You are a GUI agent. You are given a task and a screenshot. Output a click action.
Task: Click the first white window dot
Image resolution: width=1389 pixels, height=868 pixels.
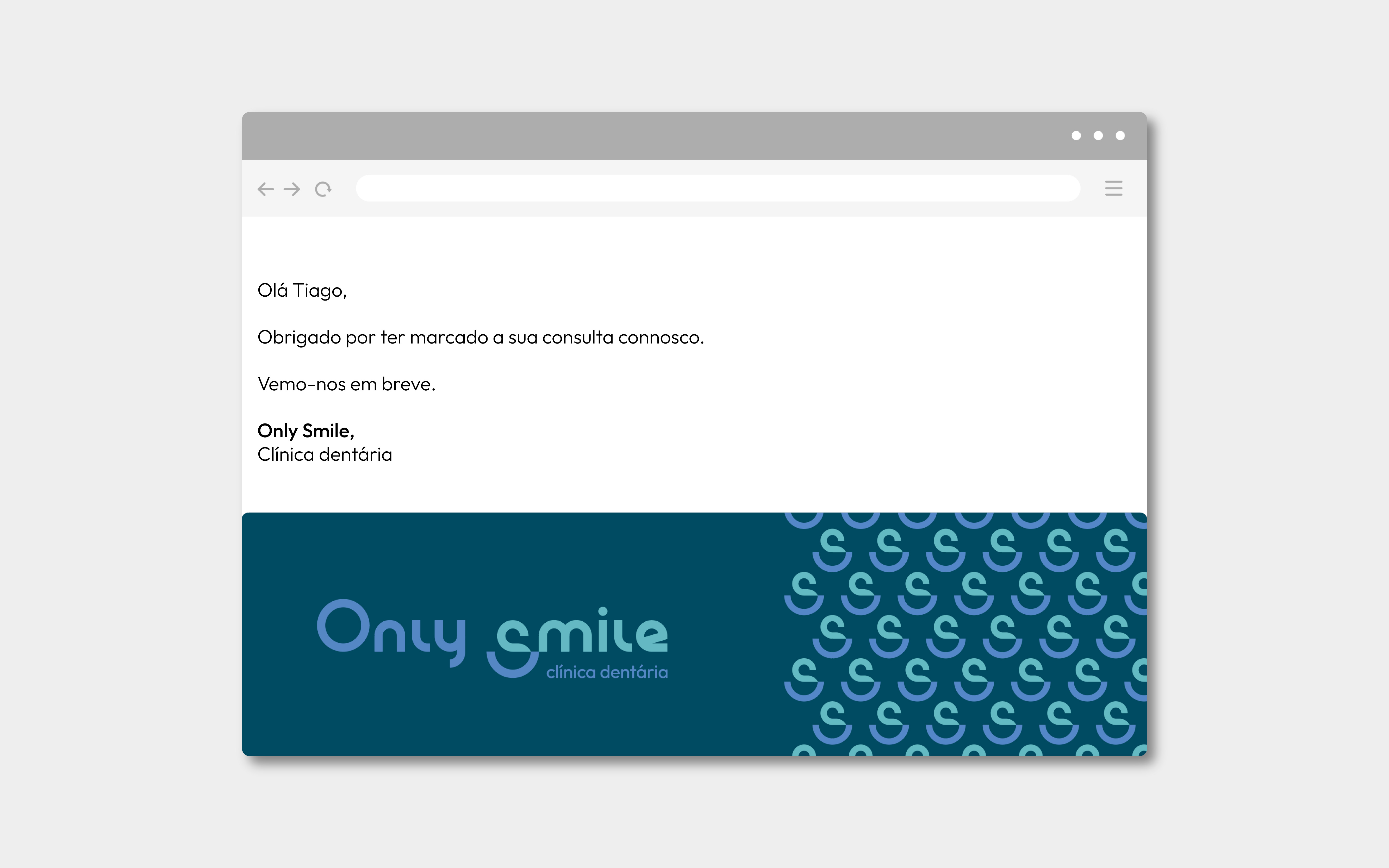click(1076, 135)
